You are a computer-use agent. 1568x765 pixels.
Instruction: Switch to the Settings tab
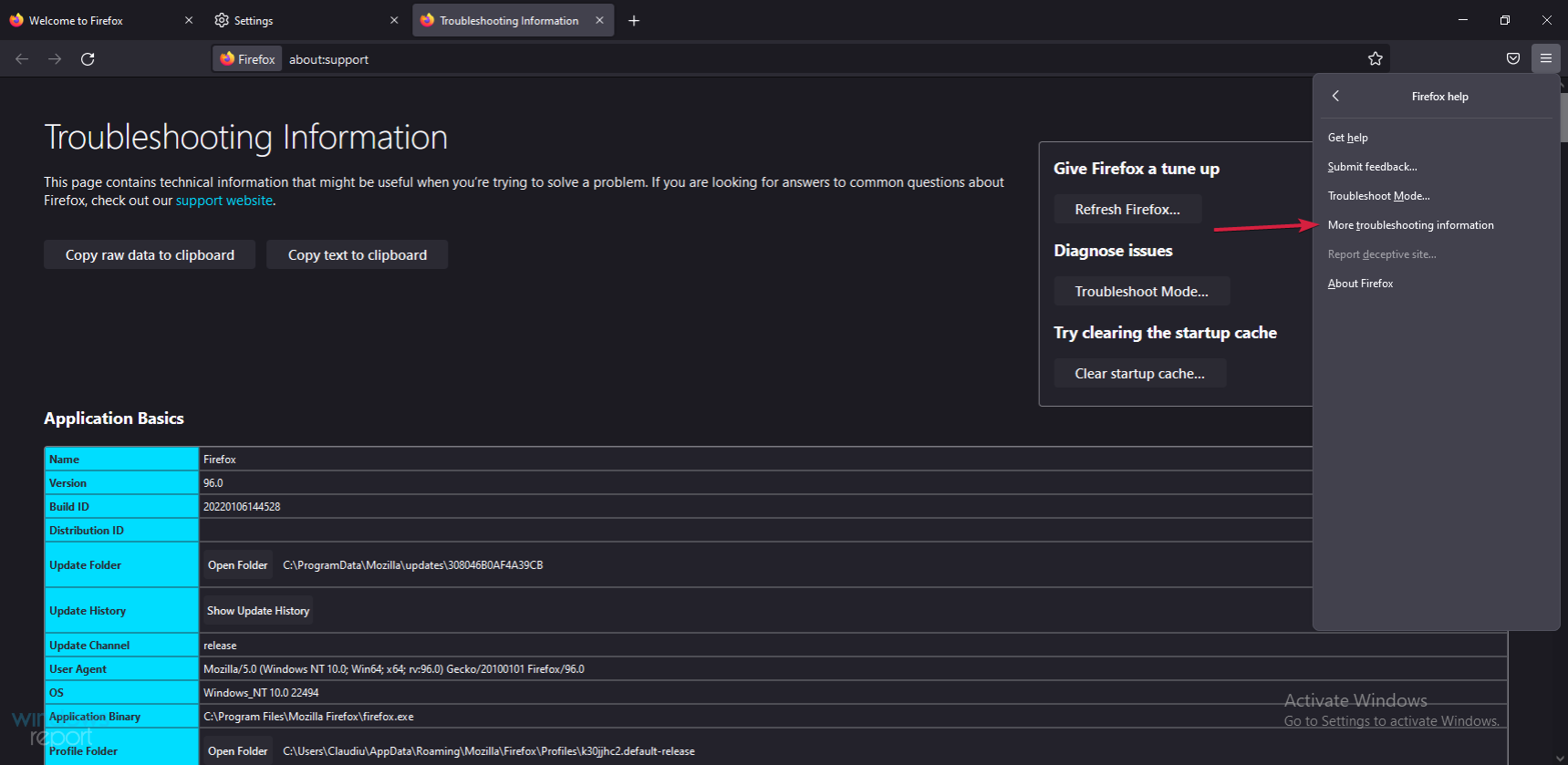click(x=301, y=20)
